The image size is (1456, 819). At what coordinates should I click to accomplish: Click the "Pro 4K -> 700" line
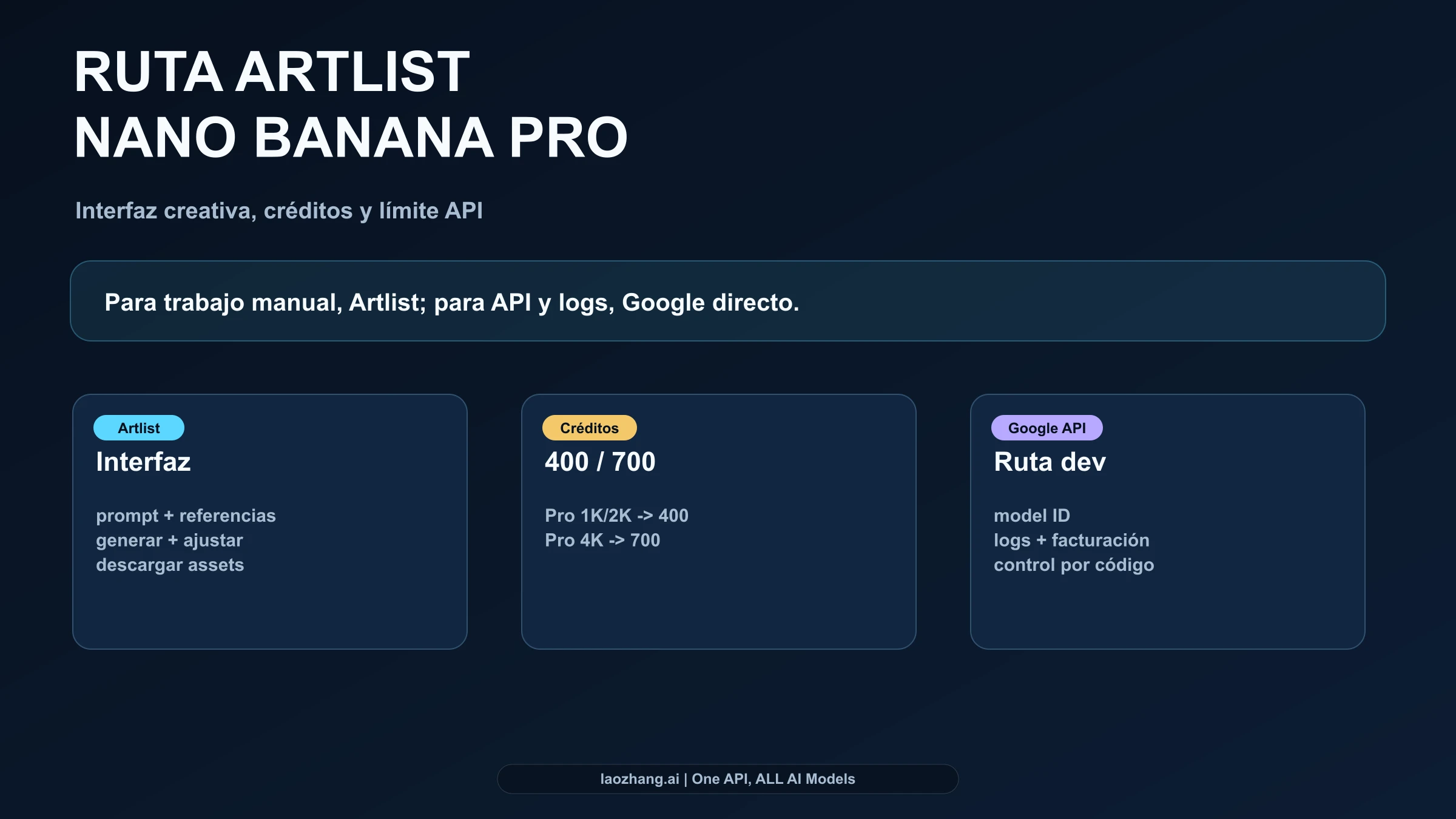tap(602, 541)
